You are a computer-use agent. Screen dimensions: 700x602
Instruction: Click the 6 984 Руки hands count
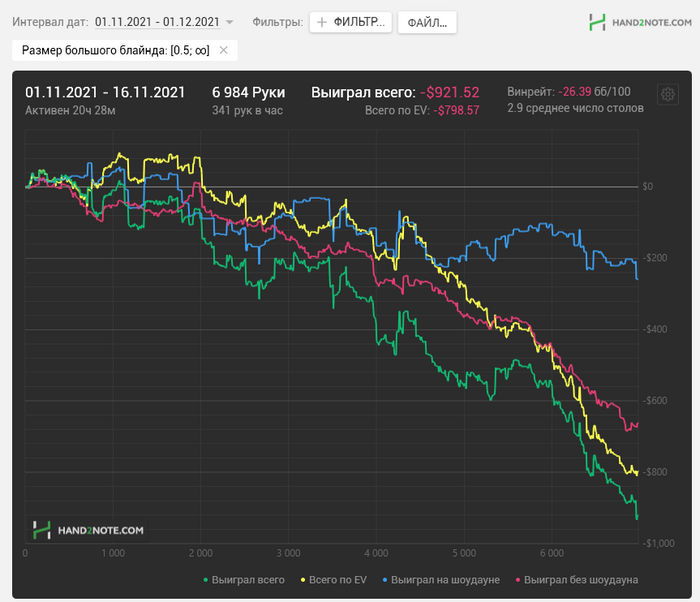point(248,92)
